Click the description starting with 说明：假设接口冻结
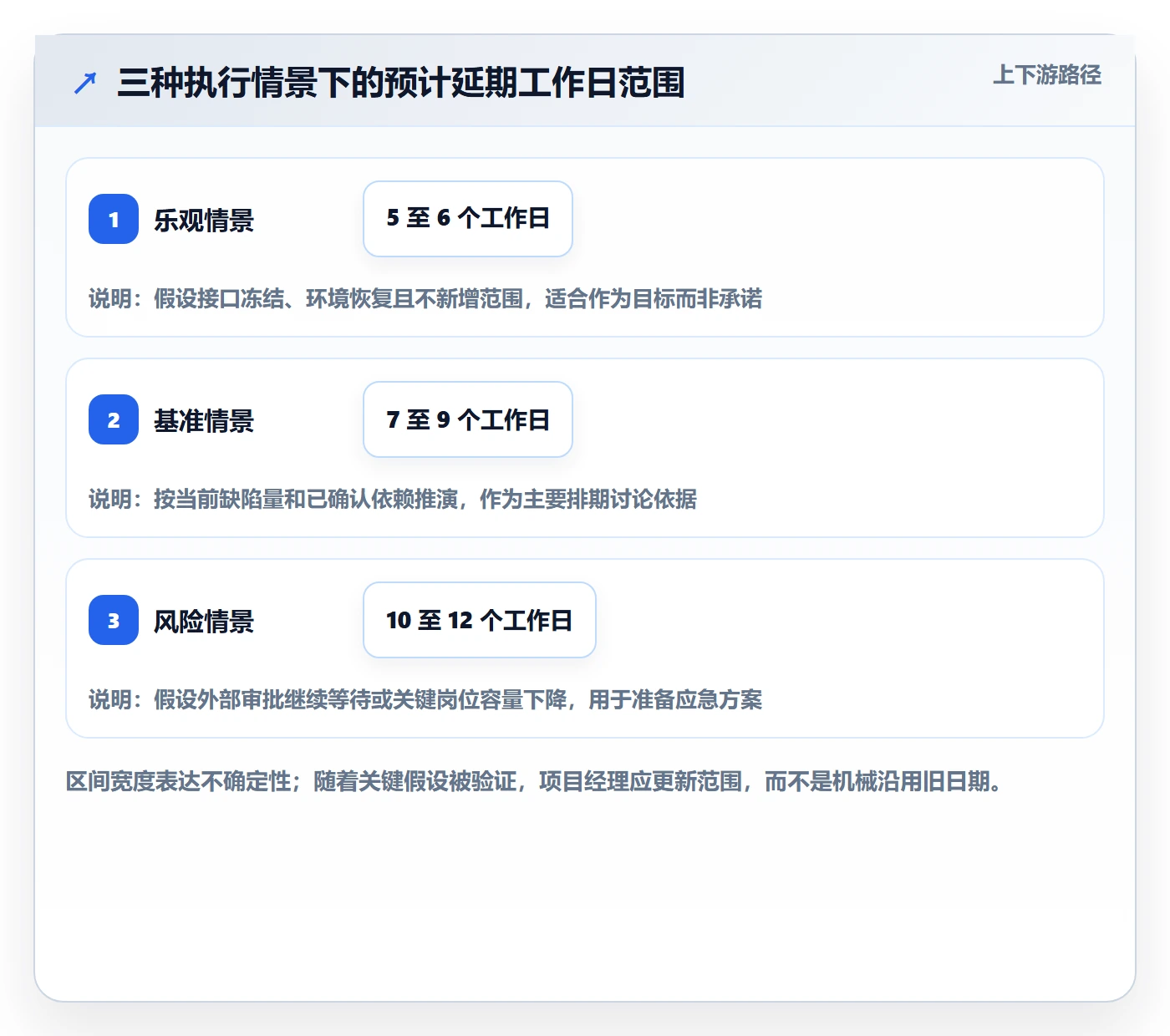1170x1036 pixels. pos(425,299)
